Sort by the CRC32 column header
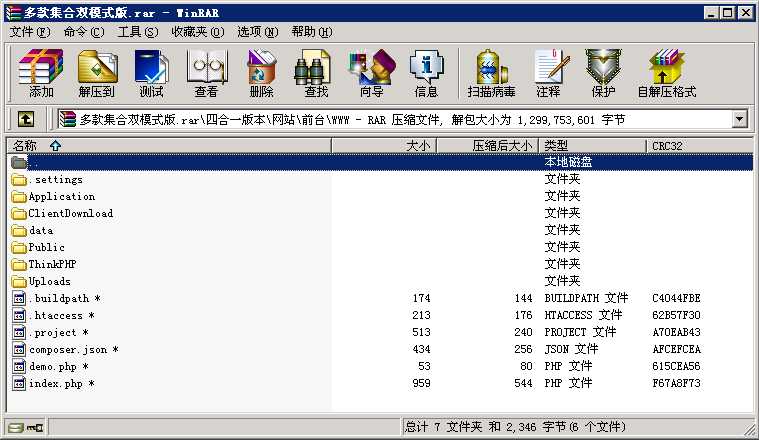 700,146
